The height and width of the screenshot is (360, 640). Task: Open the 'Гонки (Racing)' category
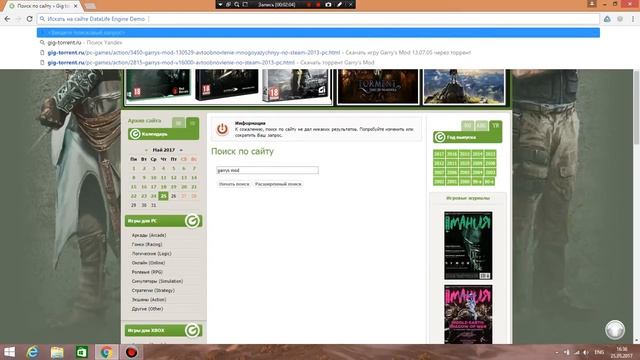click(147, 244)
